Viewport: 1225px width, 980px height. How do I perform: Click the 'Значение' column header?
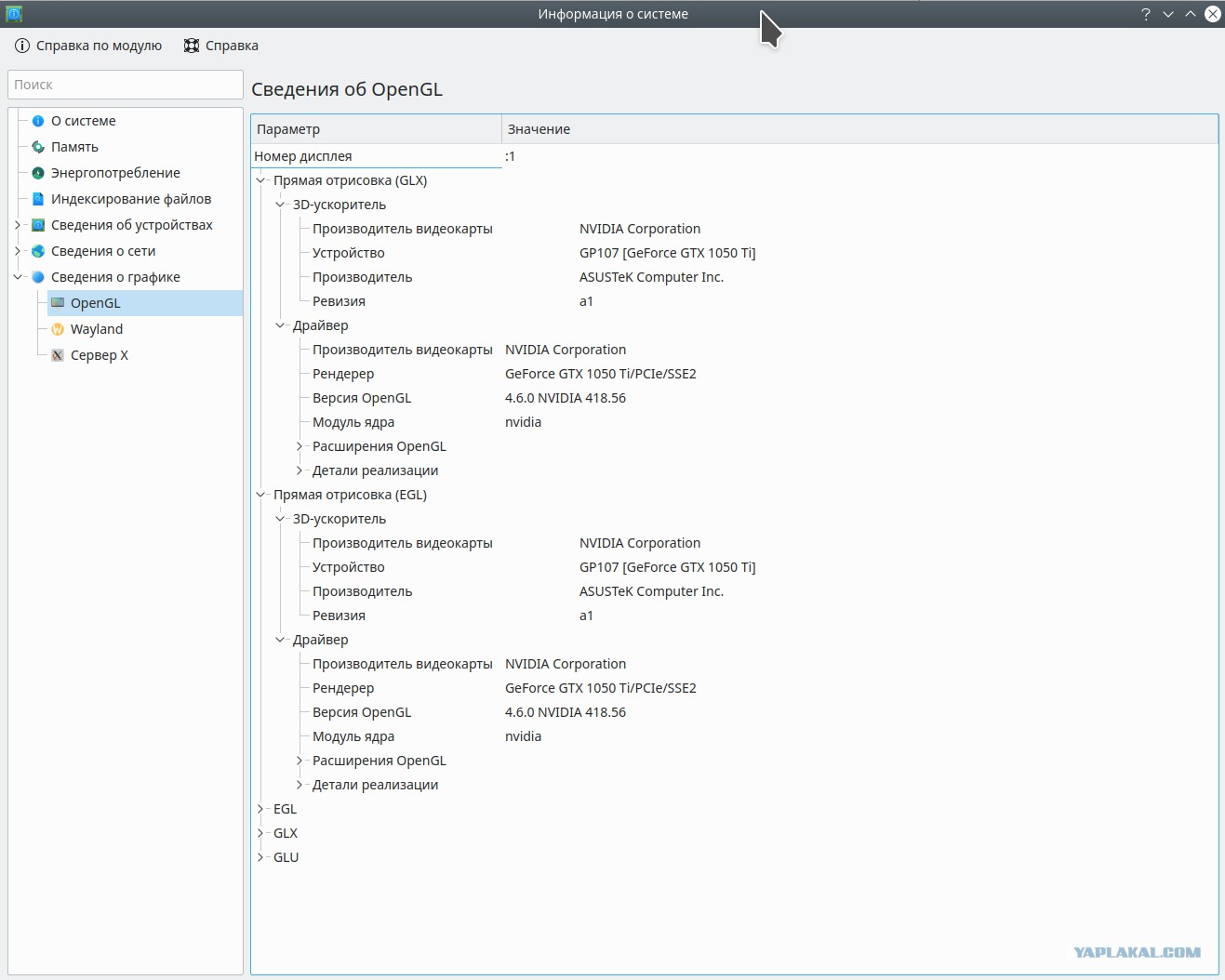pyautogui.click(x=859, y=129)
